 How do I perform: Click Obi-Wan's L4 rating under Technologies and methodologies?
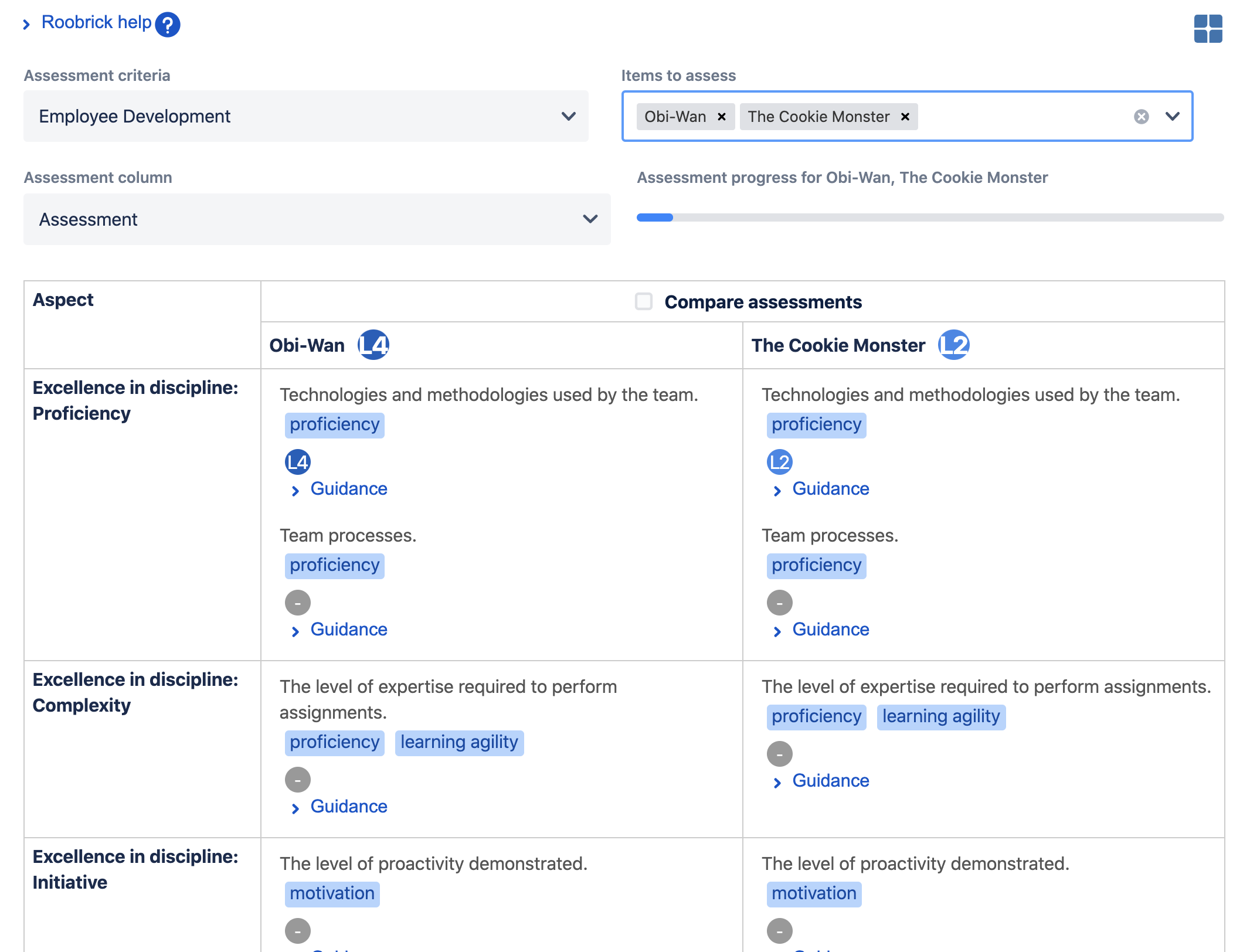[x=297, y=463]
